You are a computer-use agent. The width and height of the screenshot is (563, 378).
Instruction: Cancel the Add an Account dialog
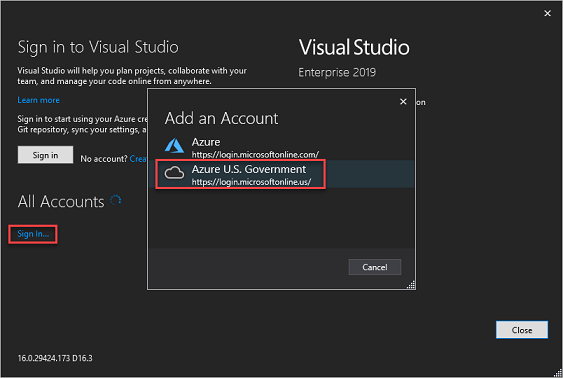[x=374, y=267]
